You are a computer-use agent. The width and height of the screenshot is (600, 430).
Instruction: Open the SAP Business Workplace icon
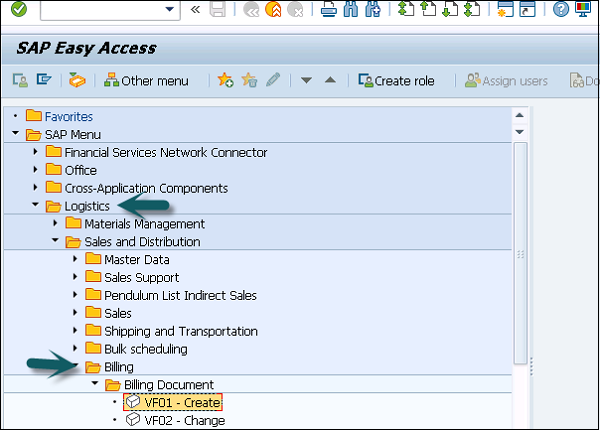point(75,80)
